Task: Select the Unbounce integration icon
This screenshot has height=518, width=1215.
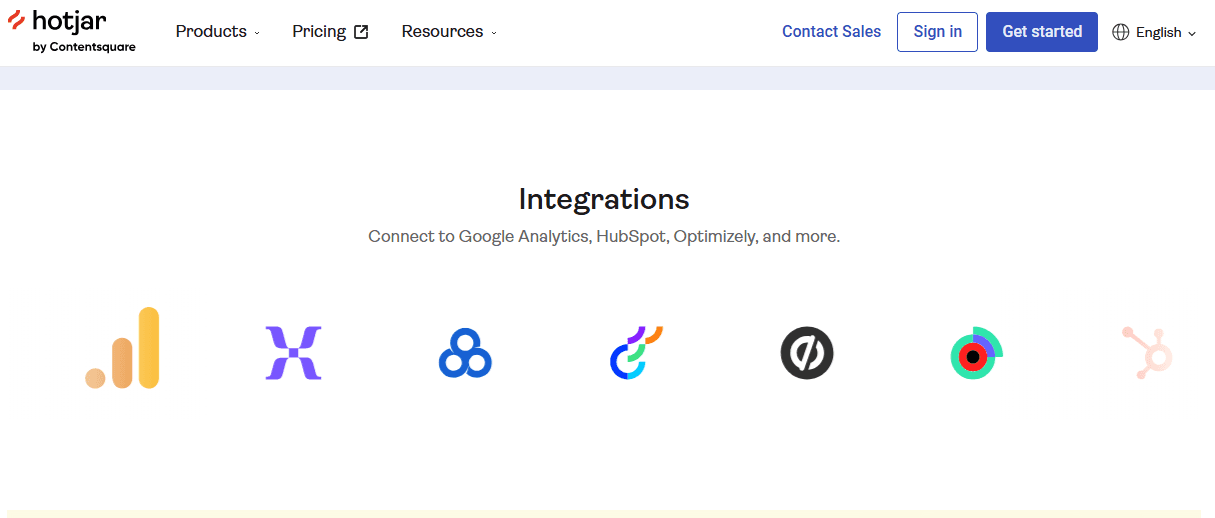Action: click(807, 353)
